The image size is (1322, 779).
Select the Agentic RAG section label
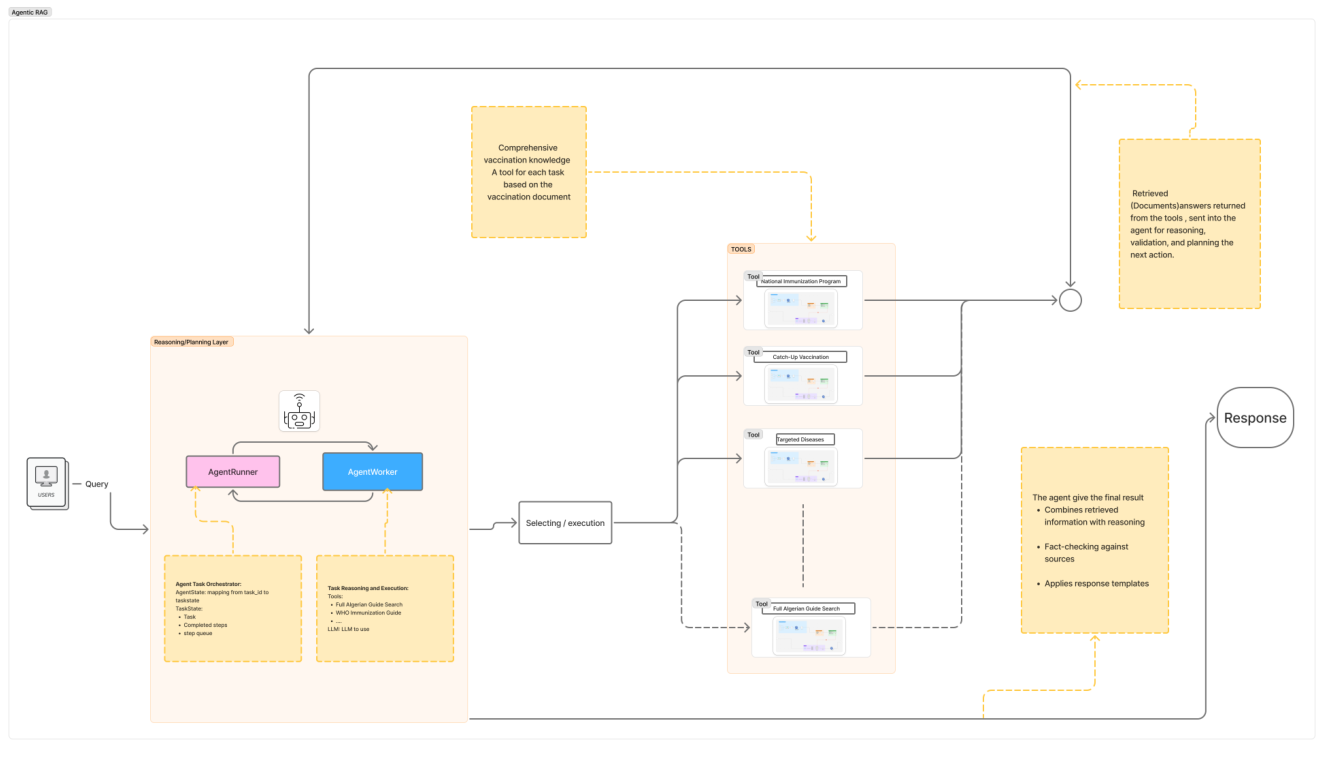coord(30,12)
